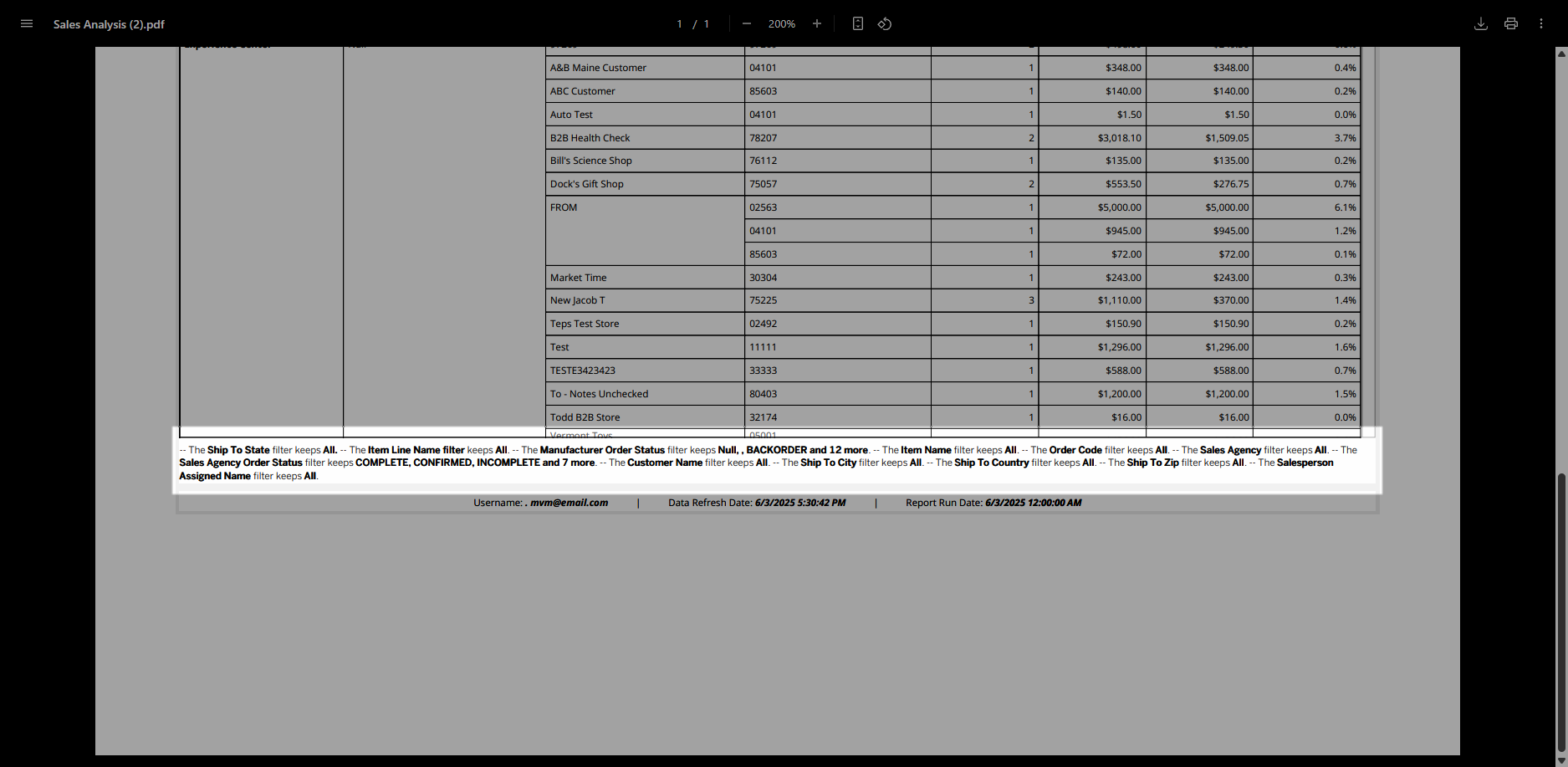The height and width of the screenshot is (767, 1568).
Task: Click the Ship To Country filter text
Action: pyautogui.click(x=991, y=463)
